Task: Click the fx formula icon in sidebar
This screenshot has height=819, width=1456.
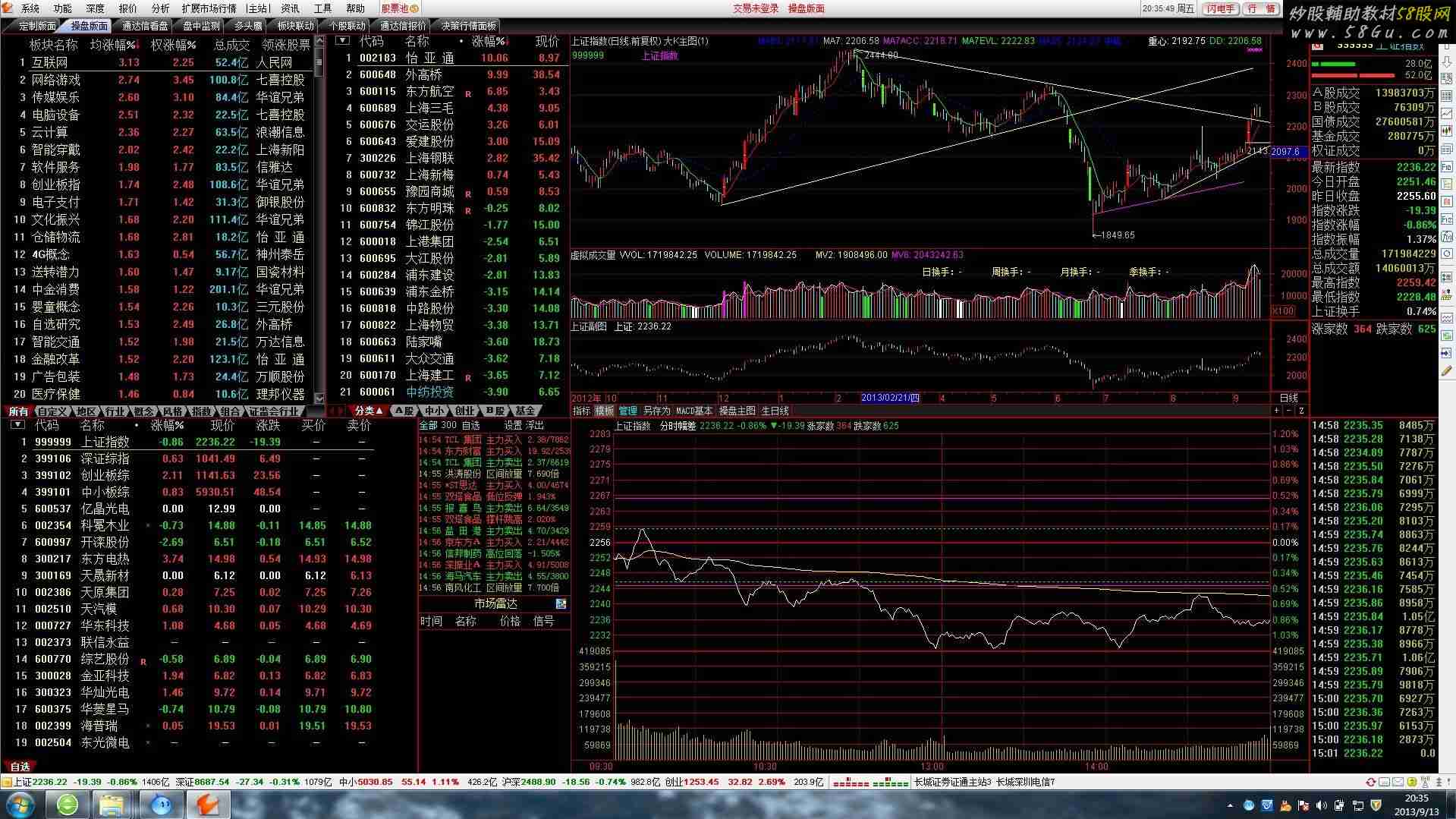Action: tap(1447, 236)
